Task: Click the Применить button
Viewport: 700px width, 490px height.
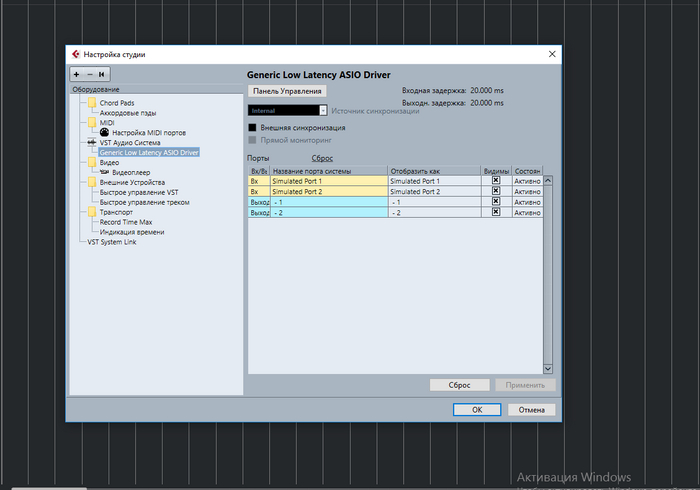Action: point(525,385)
